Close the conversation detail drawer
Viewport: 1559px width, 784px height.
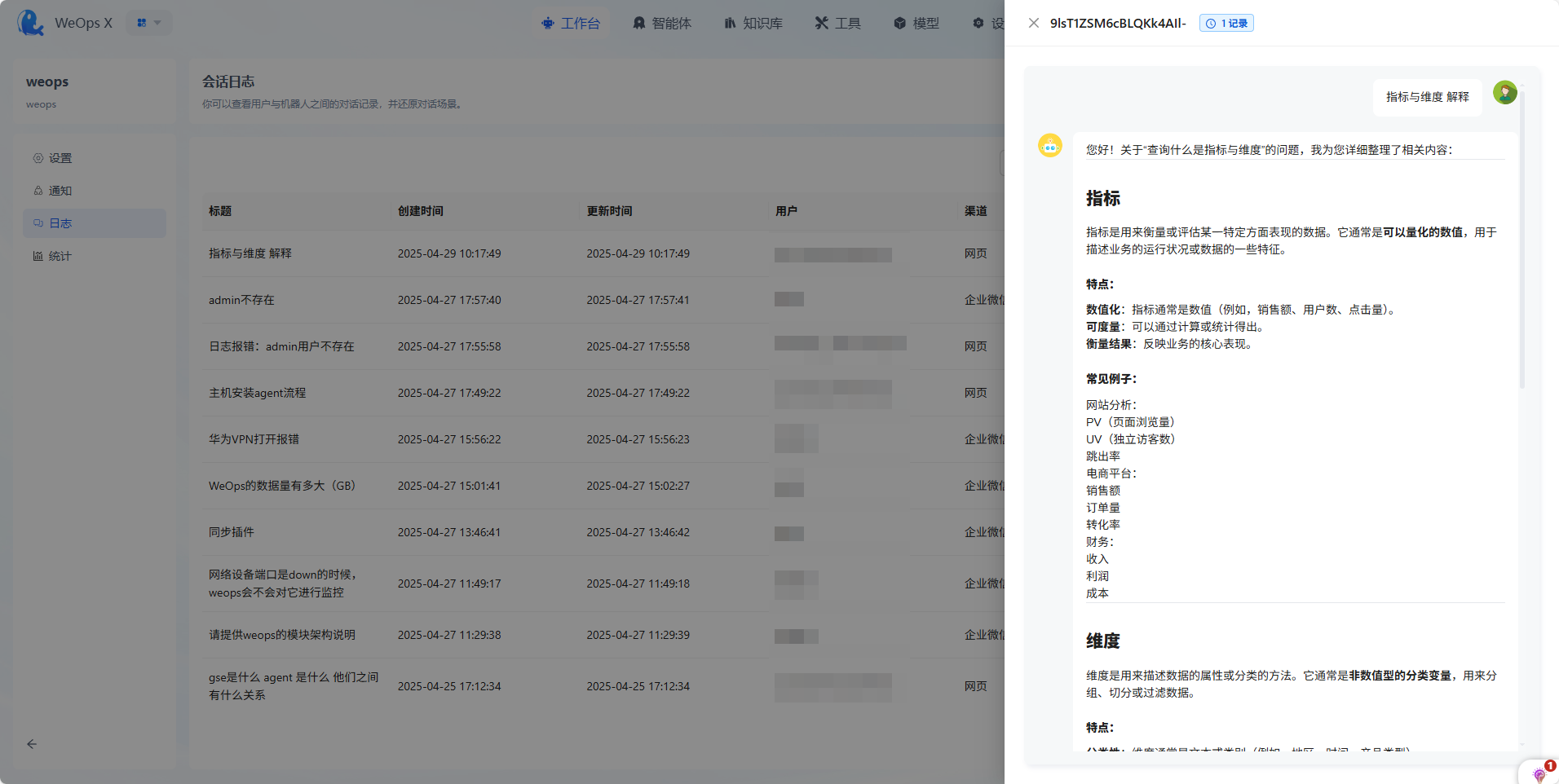click(x=1034, y=23)
